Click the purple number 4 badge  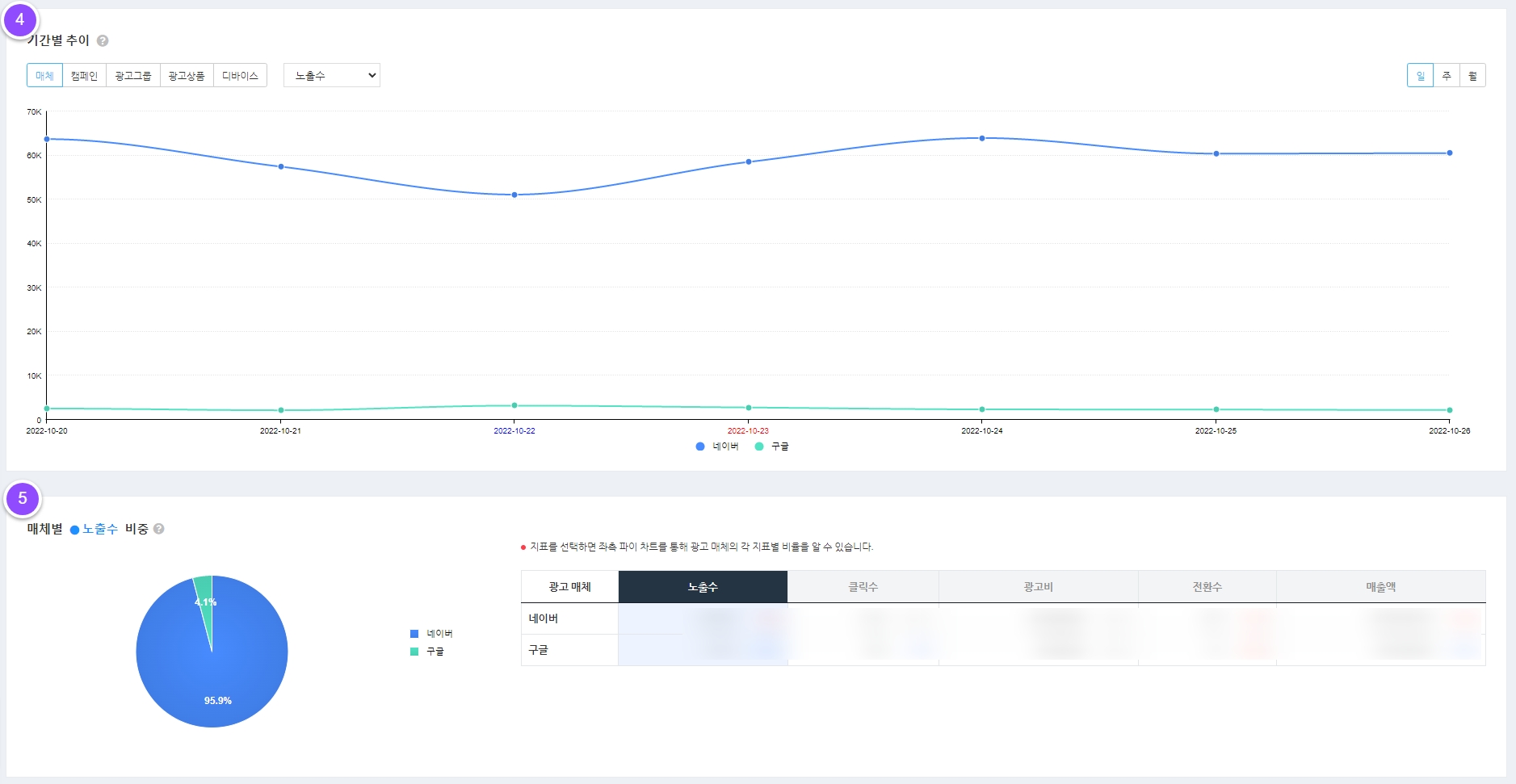click(20, 20)
